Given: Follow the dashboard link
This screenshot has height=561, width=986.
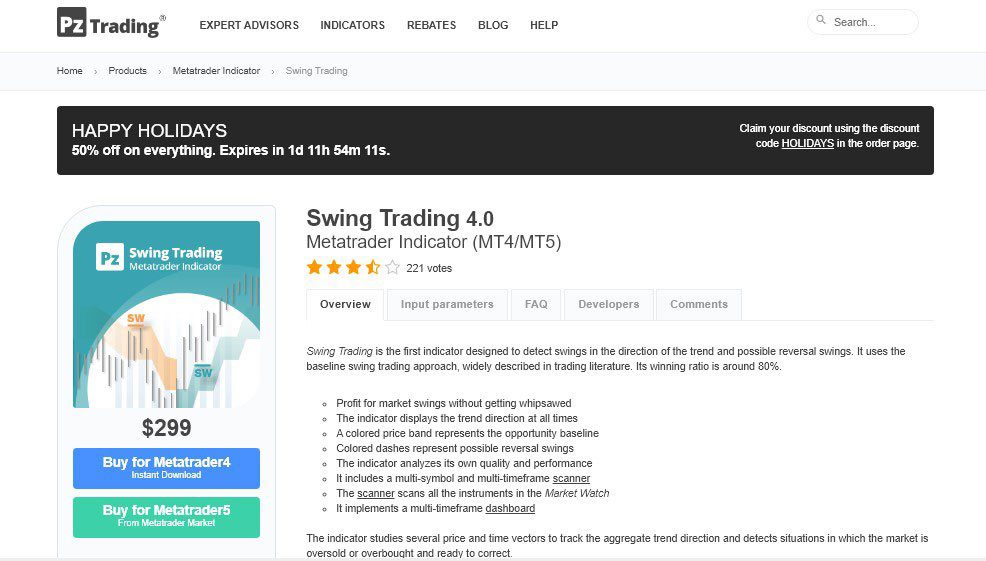Looking at the screenshot, I should pos(510,509).
